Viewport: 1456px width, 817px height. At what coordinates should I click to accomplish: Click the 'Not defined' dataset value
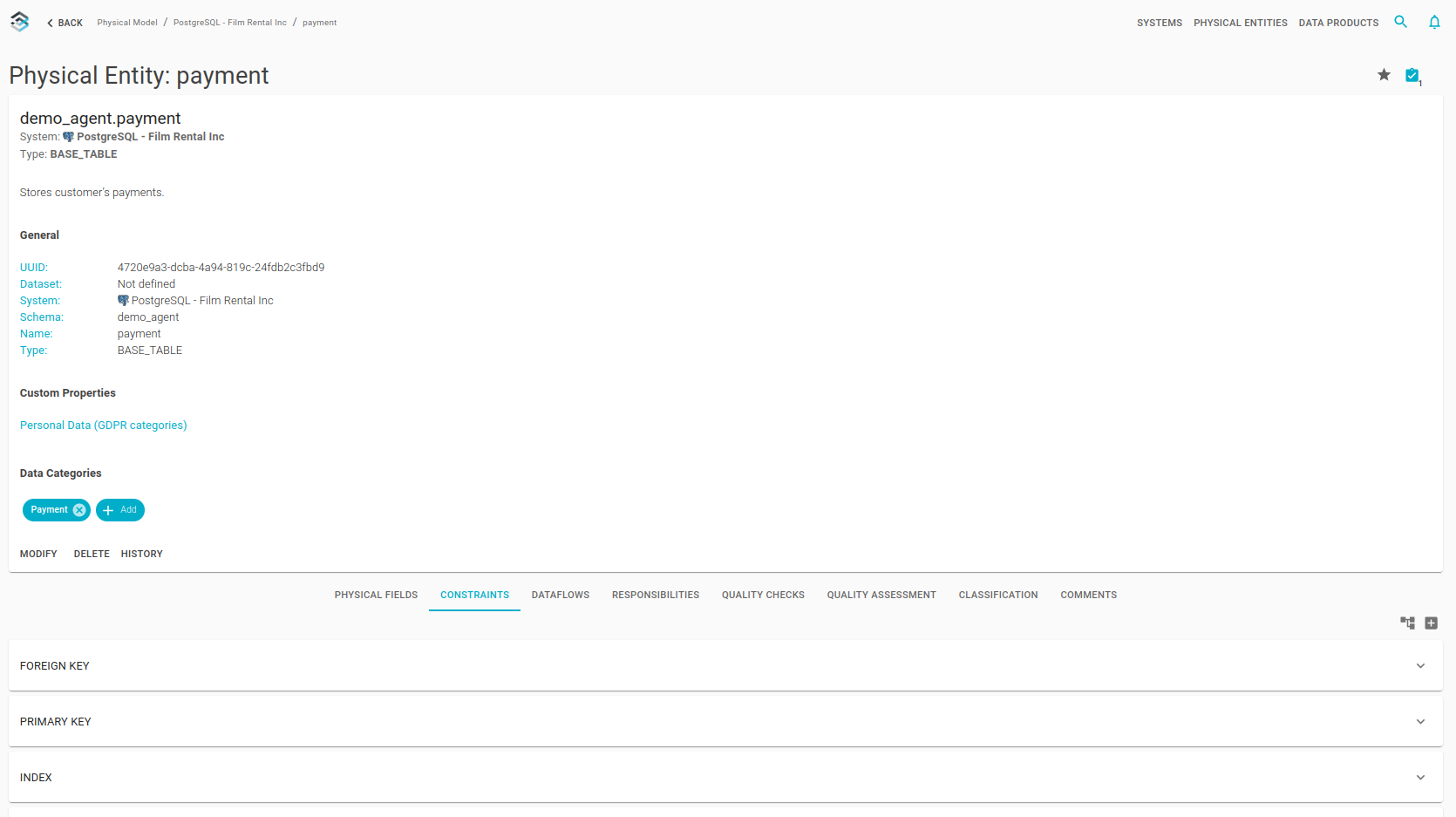(146, 284)
